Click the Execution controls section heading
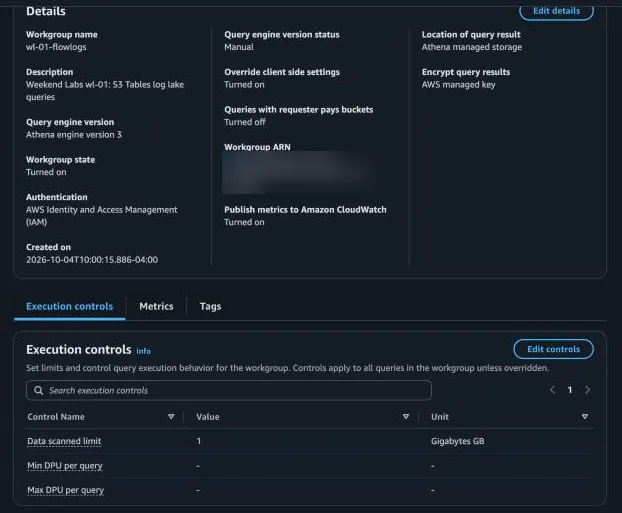The image size is (622, 513). [x=79, y=350]
